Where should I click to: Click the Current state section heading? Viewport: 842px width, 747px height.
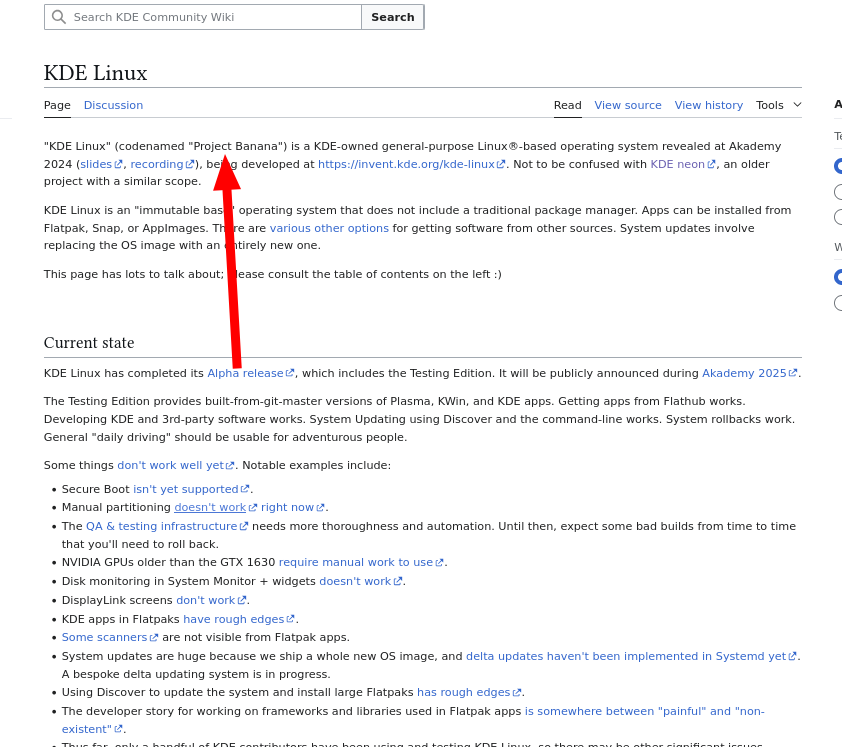[x=89, y=343]
